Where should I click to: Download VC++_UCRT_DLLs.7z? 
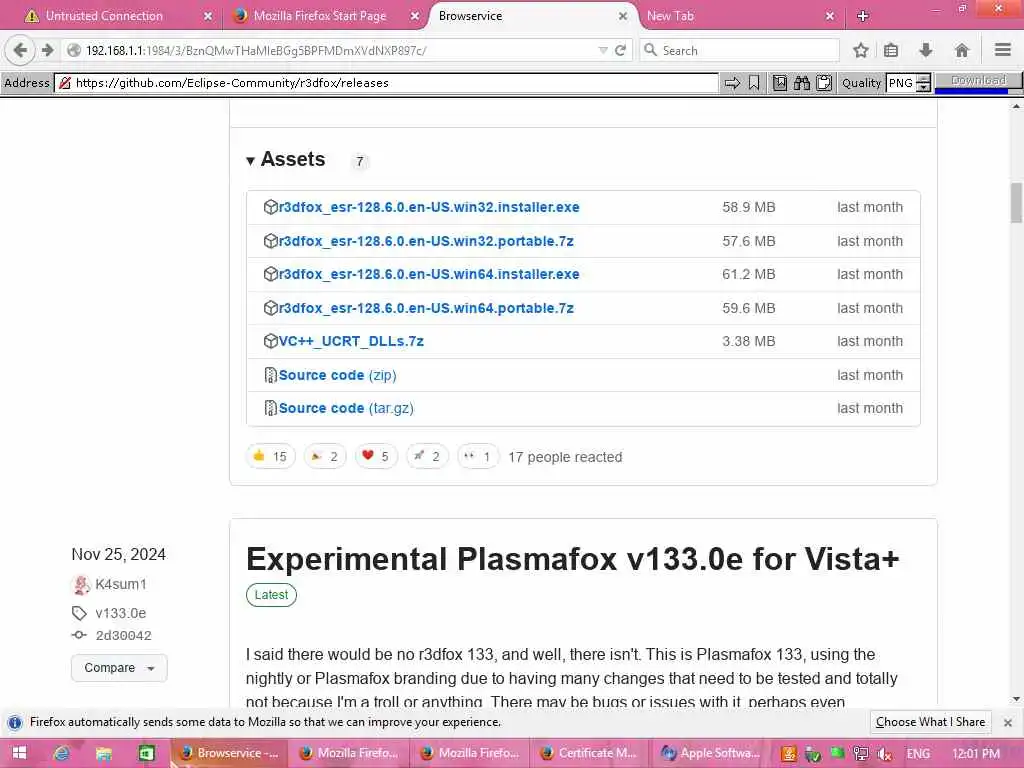[x=351, y=341]
